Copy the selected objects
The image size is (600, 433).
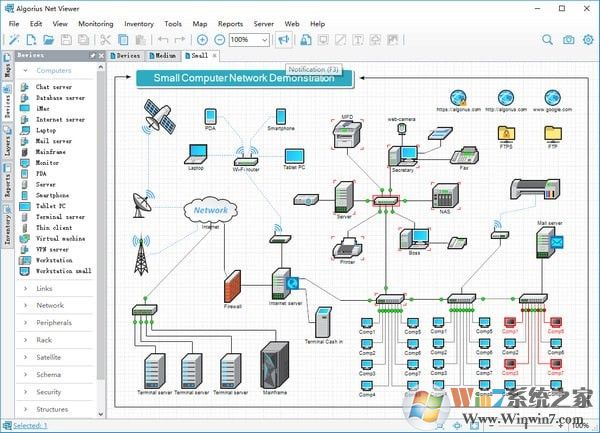(x=123, y=40)
